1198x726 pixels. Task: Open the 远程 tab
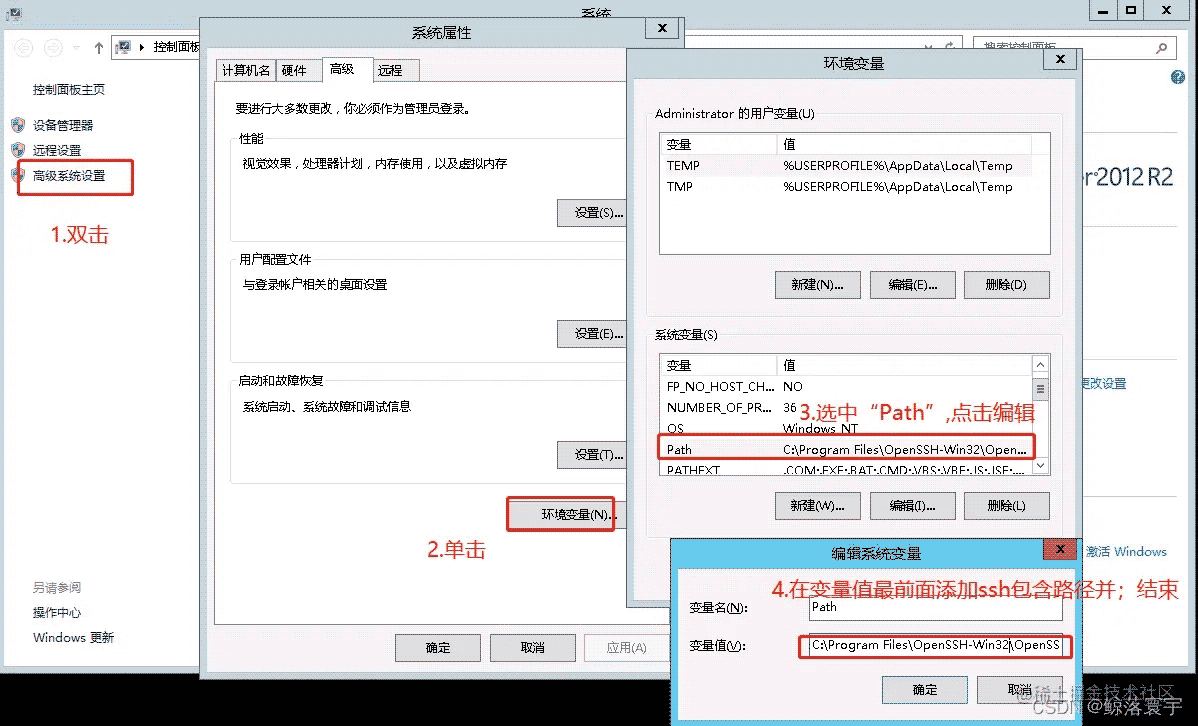(x=390, y=70)
